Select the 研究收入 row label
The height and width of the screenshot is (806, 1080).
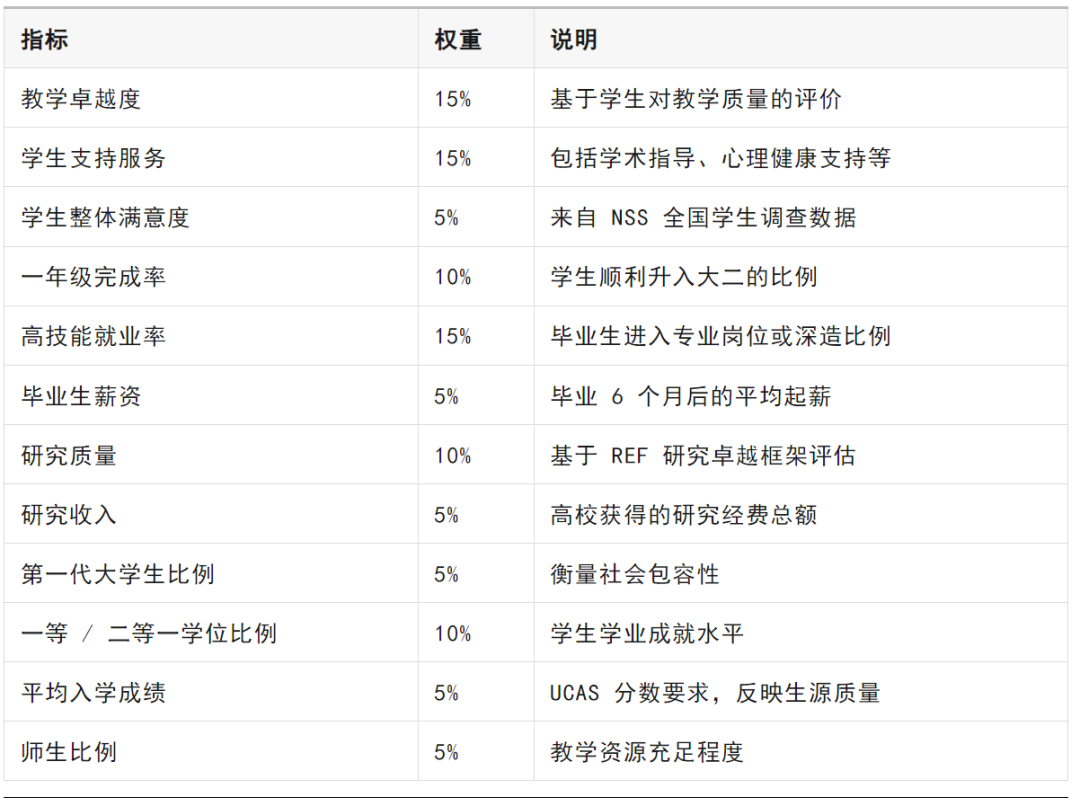pyautogui.click(x=69, y=515)
